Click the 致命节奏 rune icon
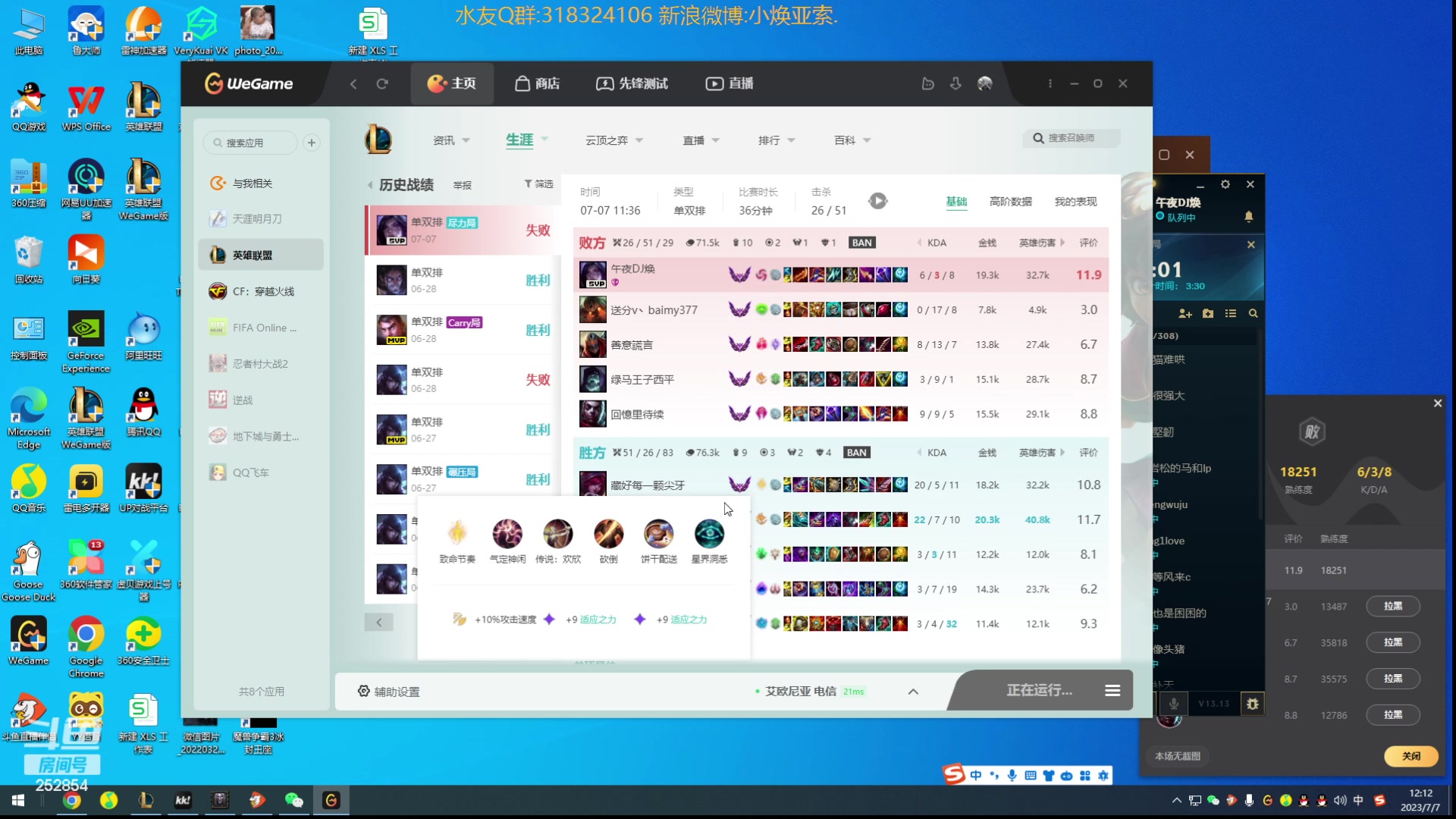The image size is (1456, 819). click(457, 533)
